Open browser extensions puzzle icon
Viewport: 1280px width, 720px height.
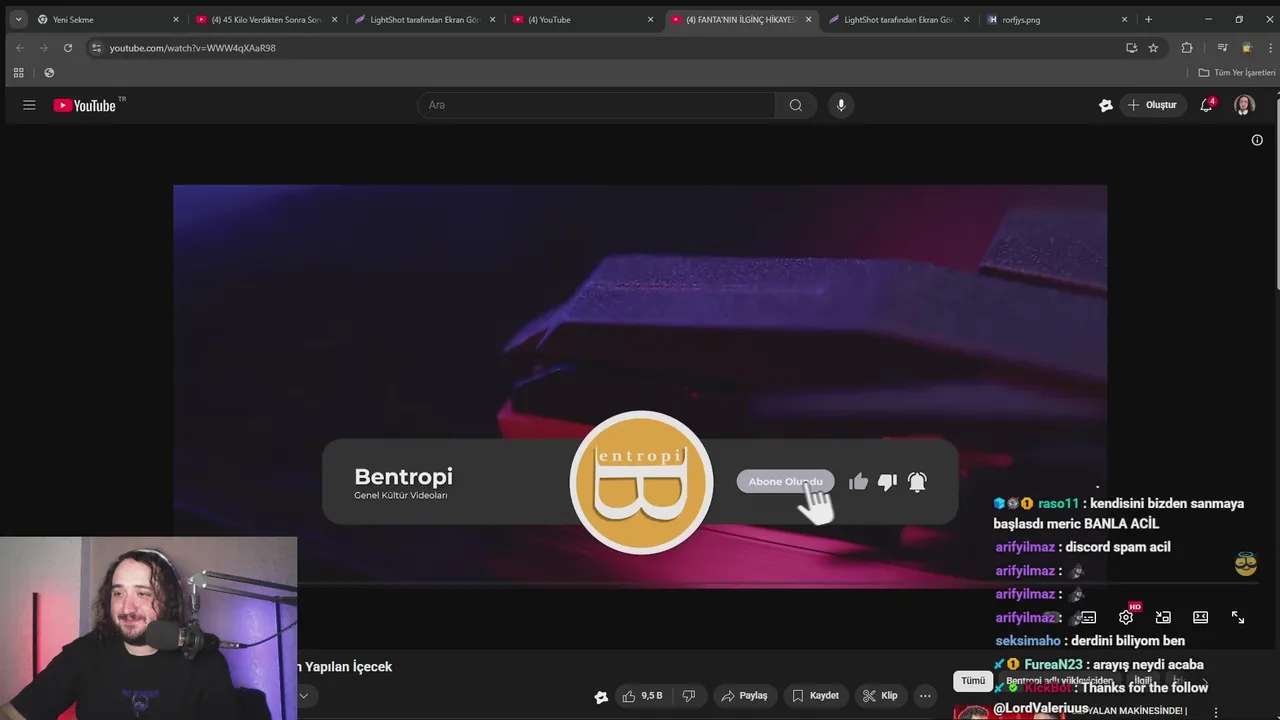tap(1187, 48)
